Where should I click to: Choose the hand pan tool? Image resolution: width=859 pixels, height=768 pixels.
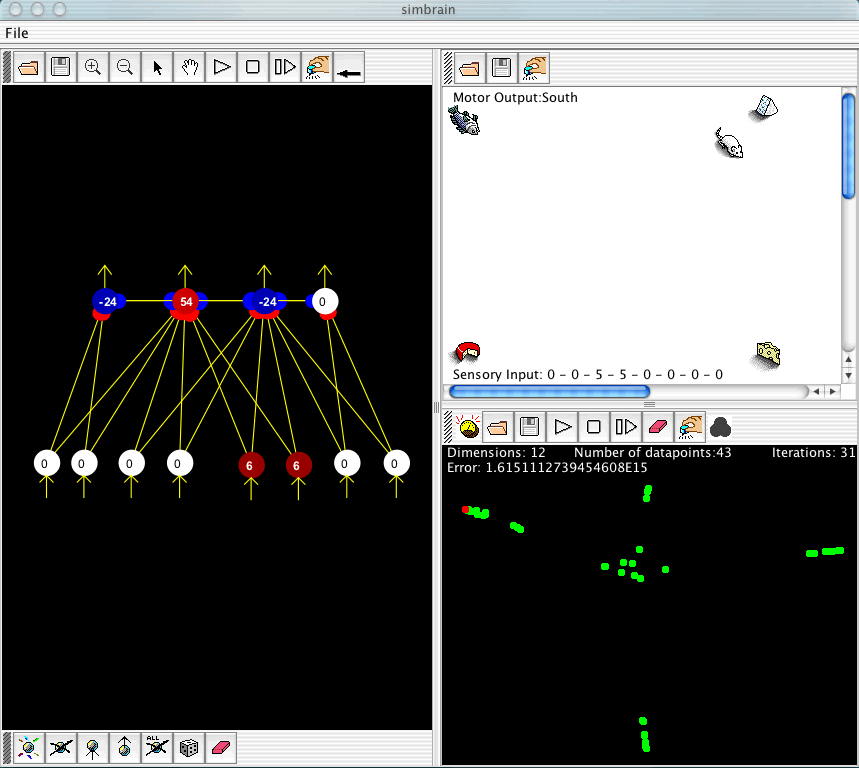coord(189,67)
